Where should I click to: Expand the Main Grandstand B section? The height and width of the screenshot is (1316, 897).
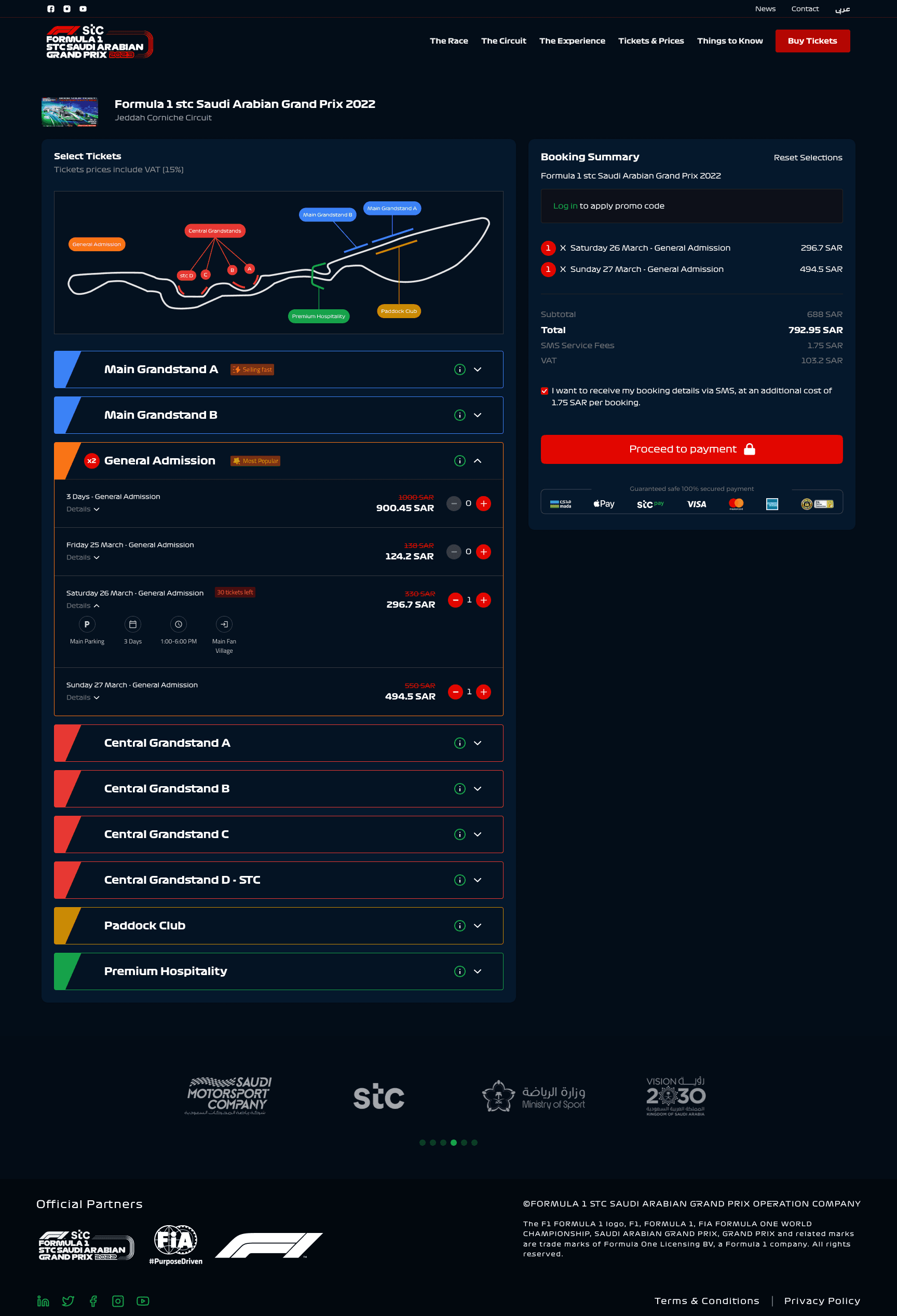point(478,415)
